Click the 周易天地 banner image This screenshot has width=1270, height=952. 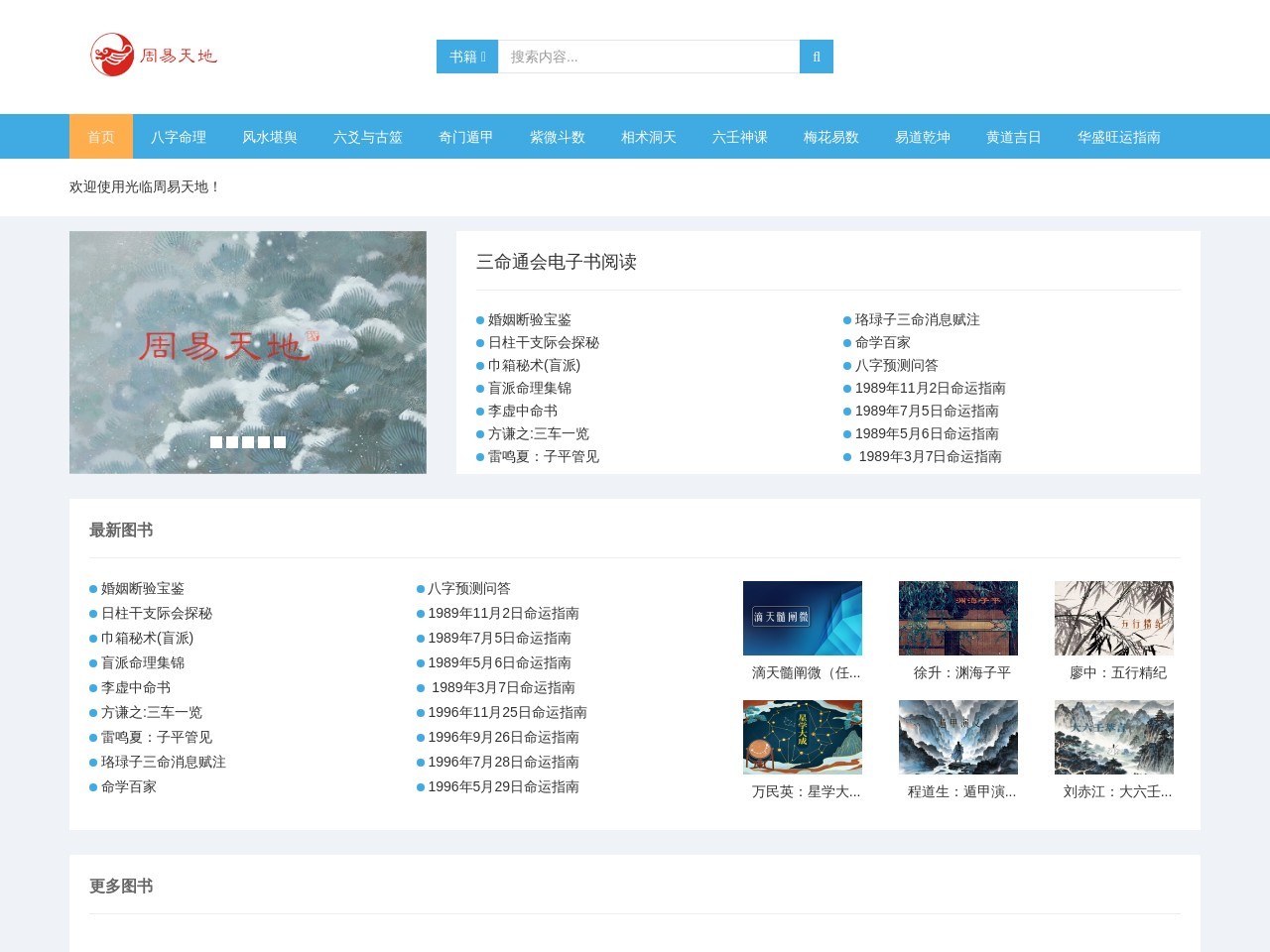(248, 337)
